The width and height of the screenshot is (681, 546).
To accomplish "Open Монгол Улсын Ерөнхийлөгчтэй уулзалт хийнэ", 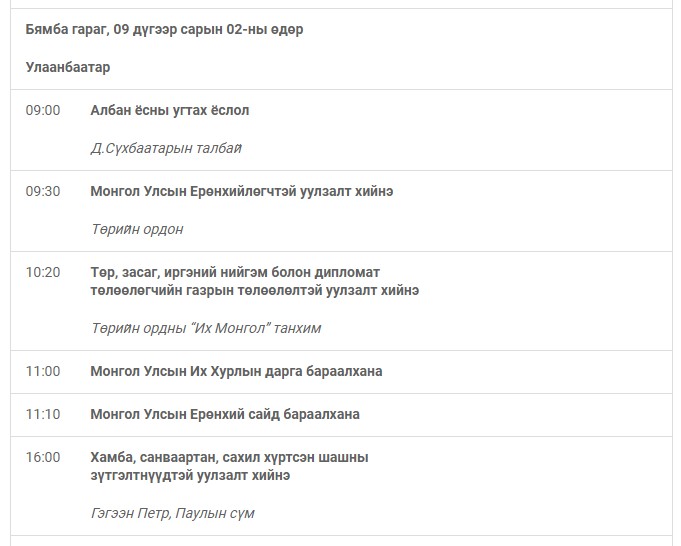I will (x=241, y=191).
